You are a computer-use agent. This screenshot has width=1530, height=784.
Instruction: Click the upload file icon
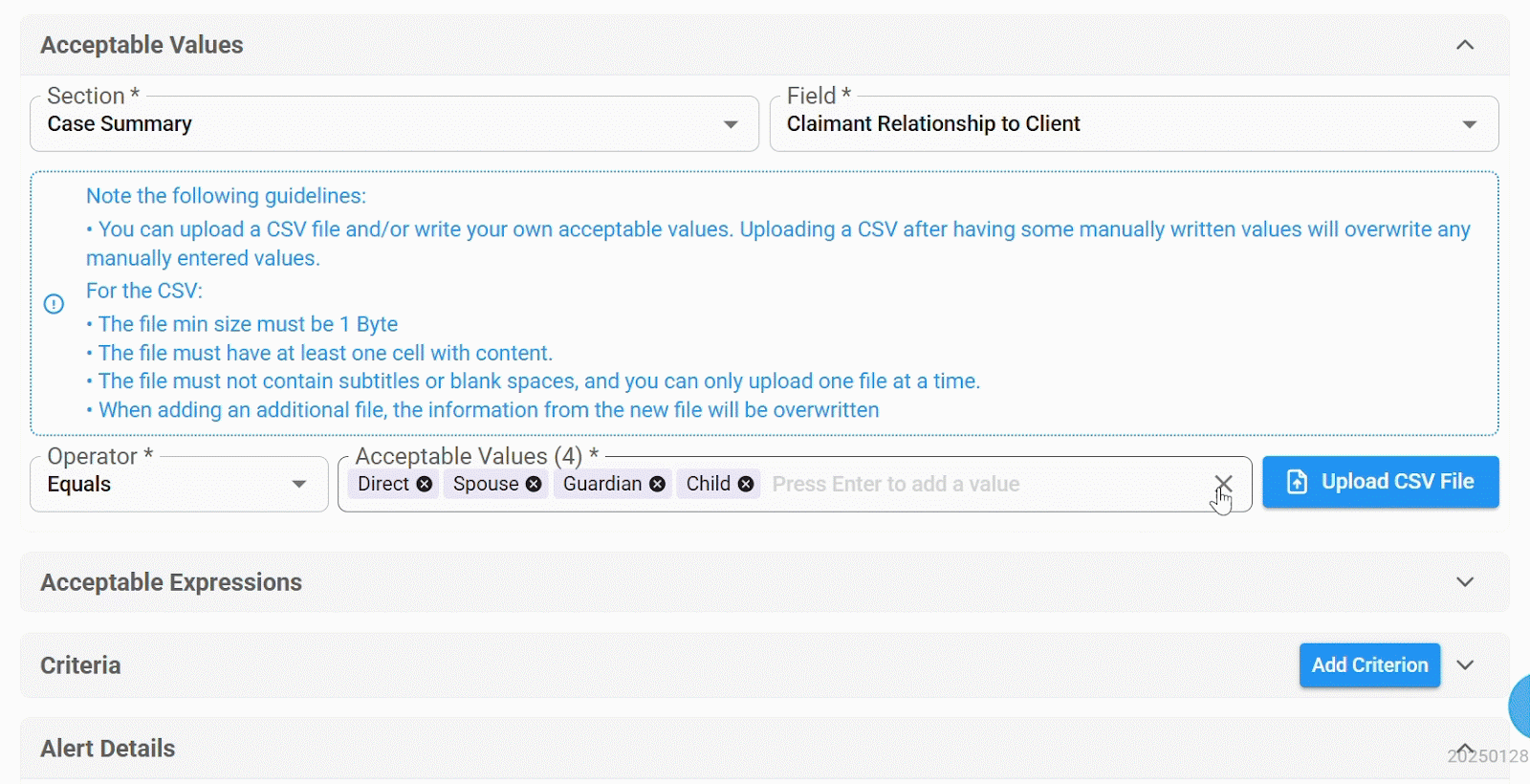coord(1297,482)
